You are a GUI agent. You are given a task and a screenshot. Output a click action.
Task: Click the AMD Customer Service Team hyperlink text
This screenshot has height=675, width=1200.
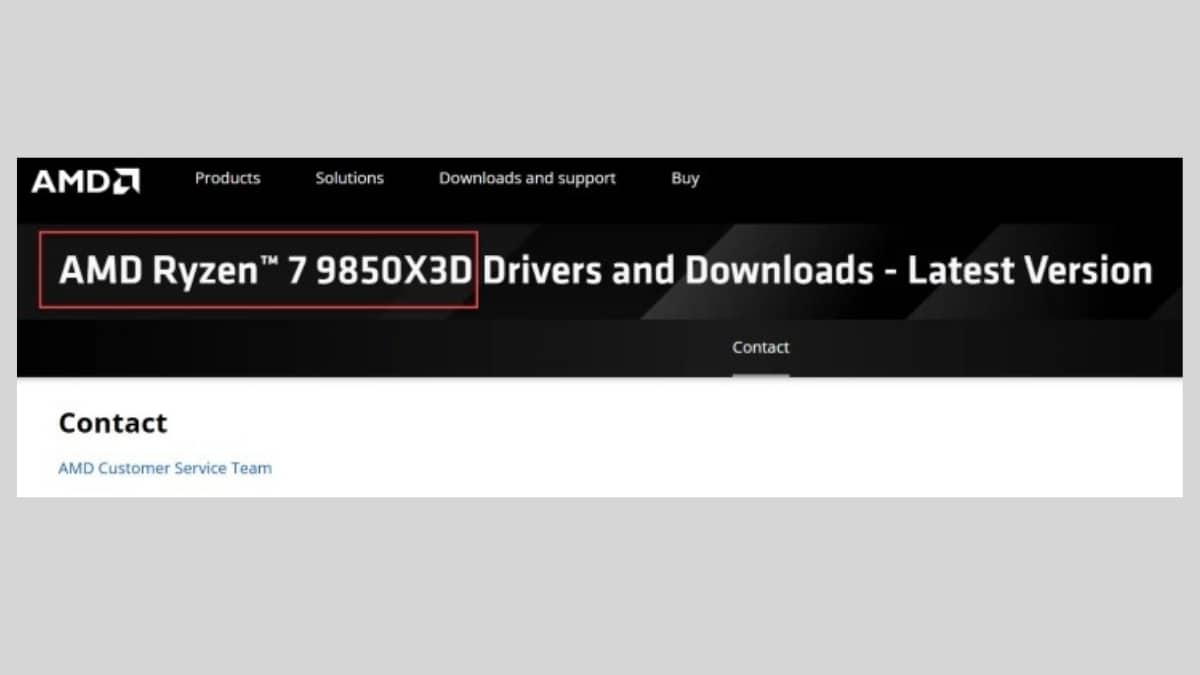coord(164,467)
